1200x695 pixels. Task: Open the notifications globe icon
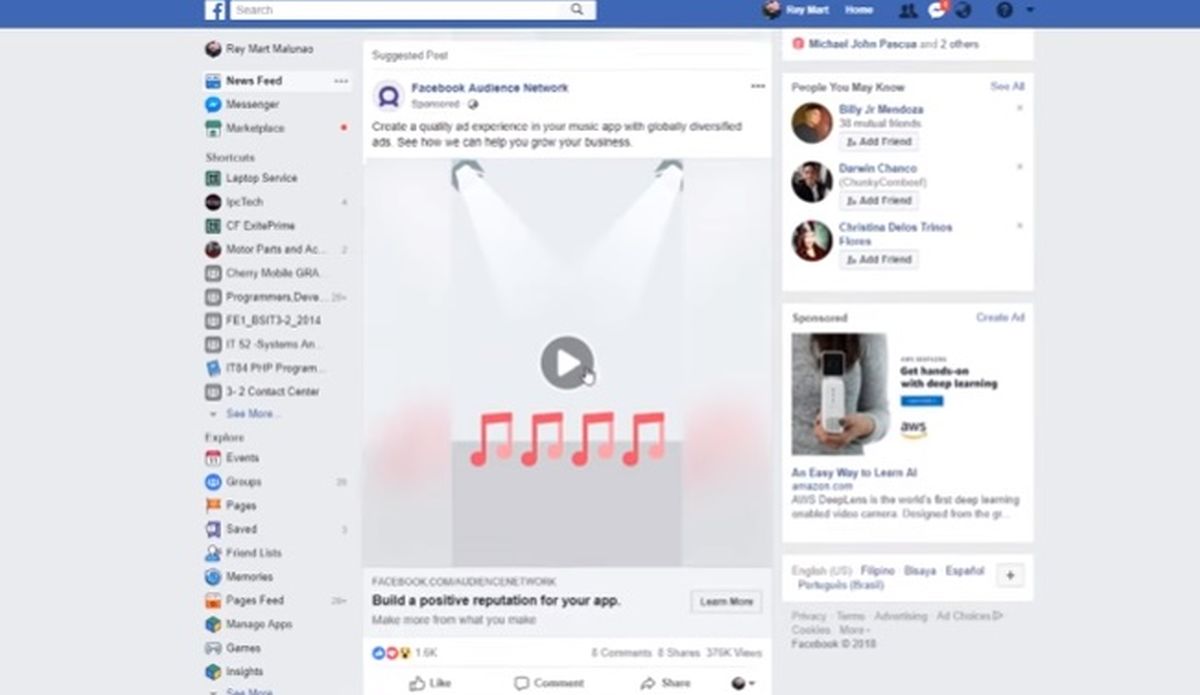963,10
